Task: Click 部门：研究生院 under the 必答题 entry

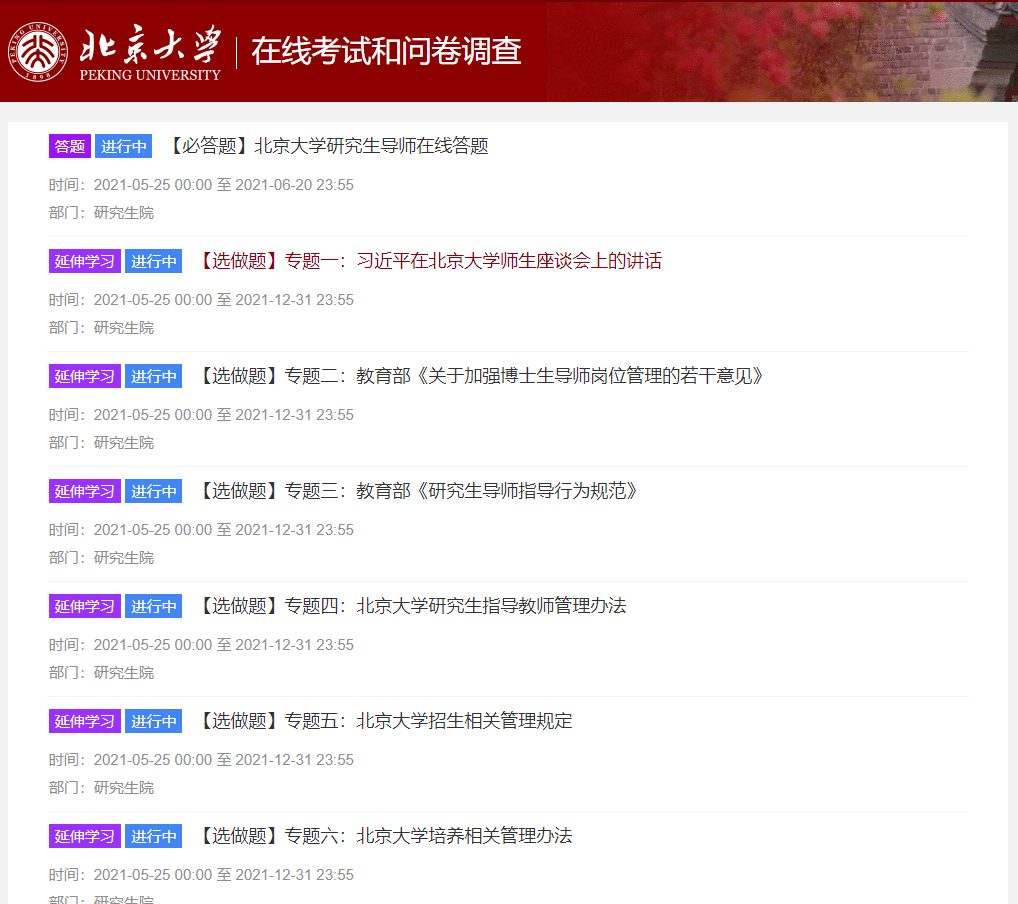Action: [101, 213]
